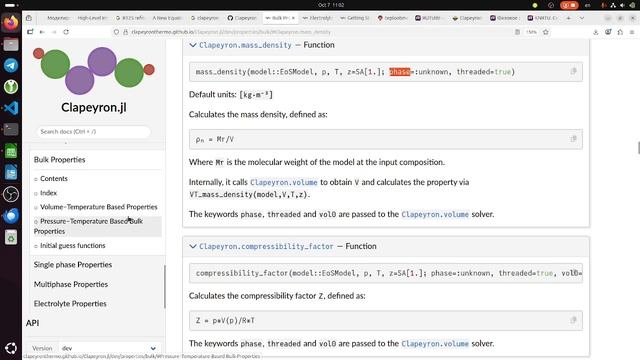Reset the 150% zoom indicator
Viewport: 640px width, 360px height.
coord(531,32)
